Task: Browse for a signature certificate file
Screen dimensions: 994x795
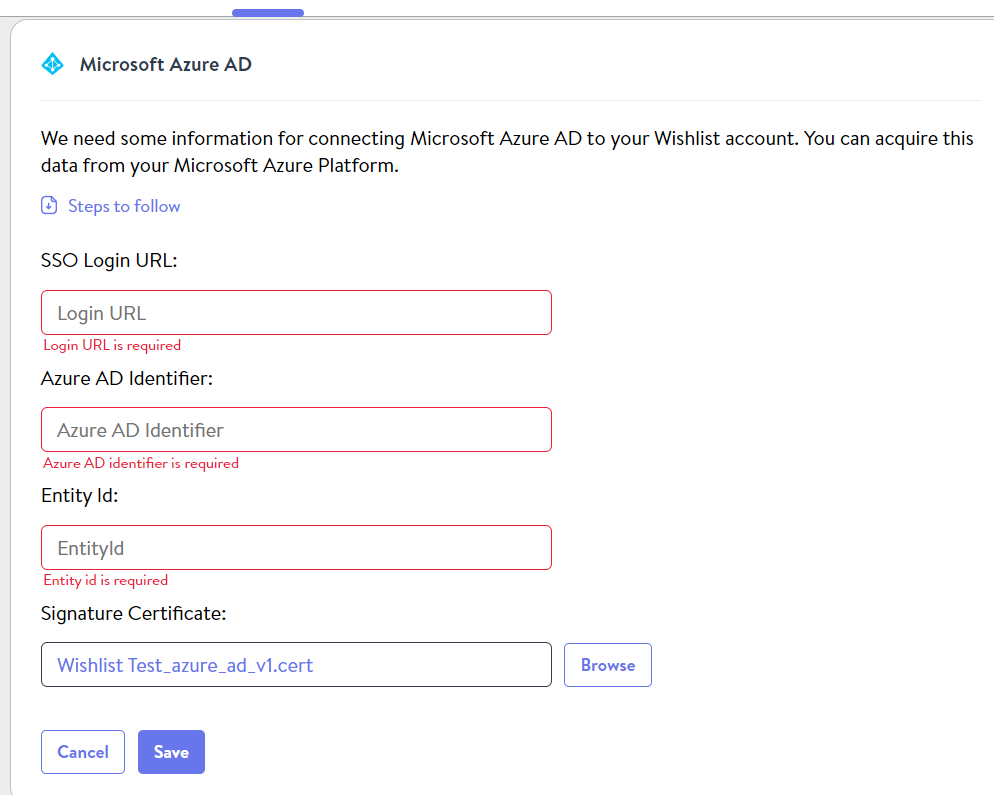Action: [x=607, y=665]
